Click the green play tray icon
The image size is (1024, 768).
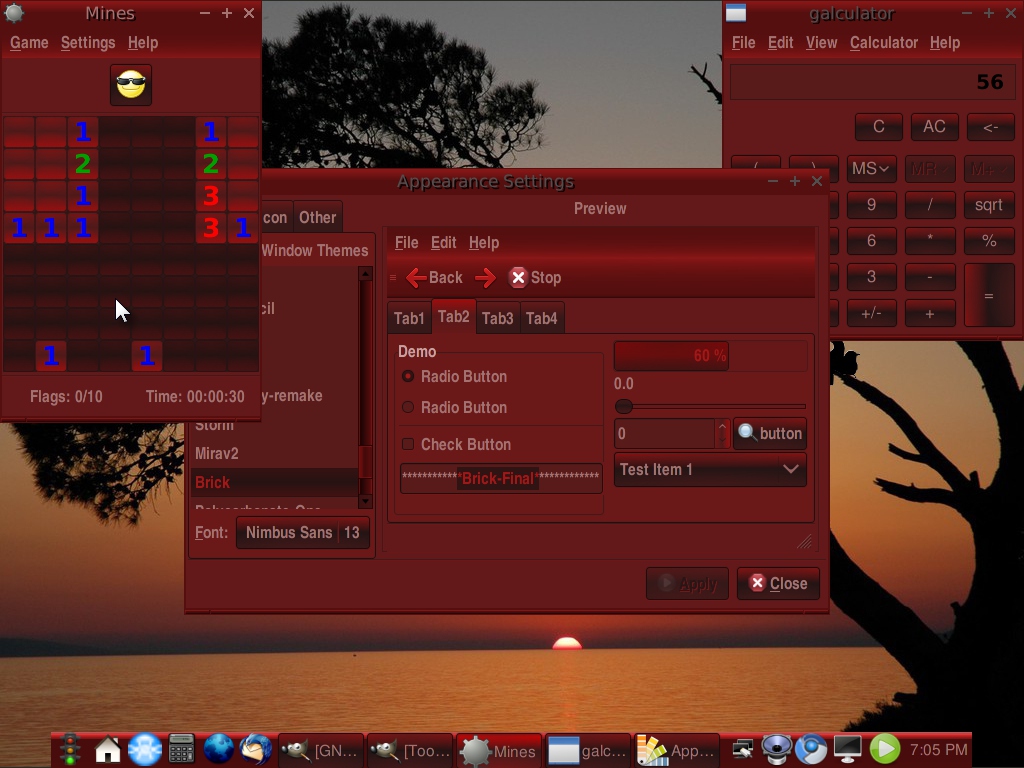885,750
